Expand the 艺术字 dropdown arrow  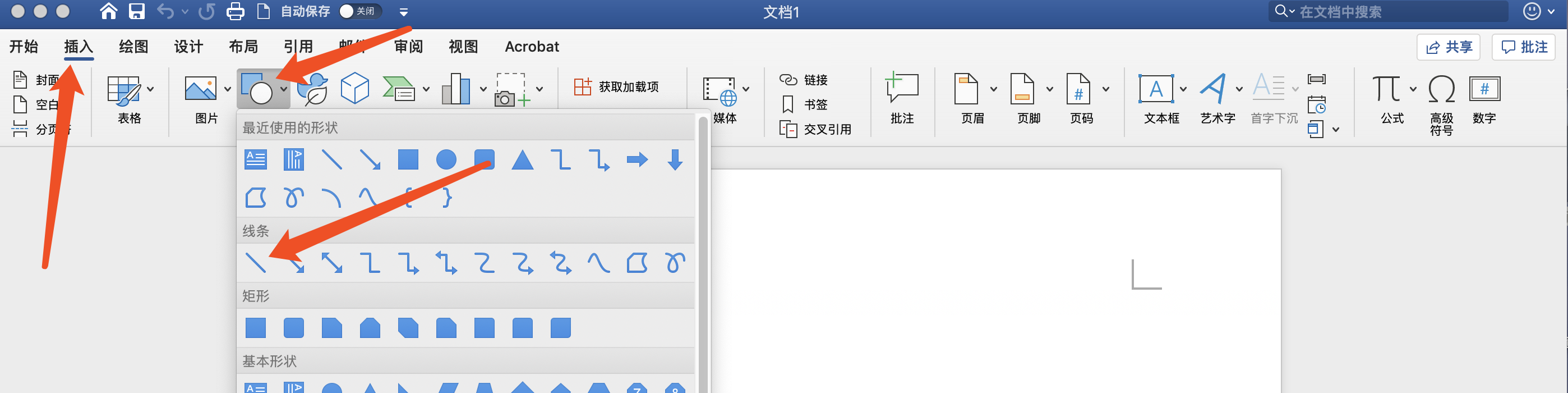pos(1239,90)
